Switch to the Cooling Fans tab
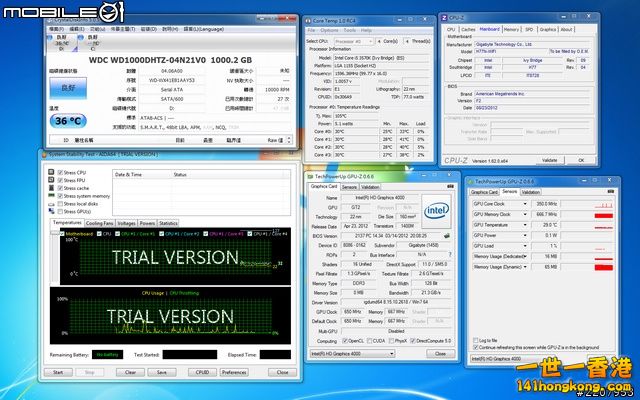Viewport: 640px width, 400px height. pos(99,223)
